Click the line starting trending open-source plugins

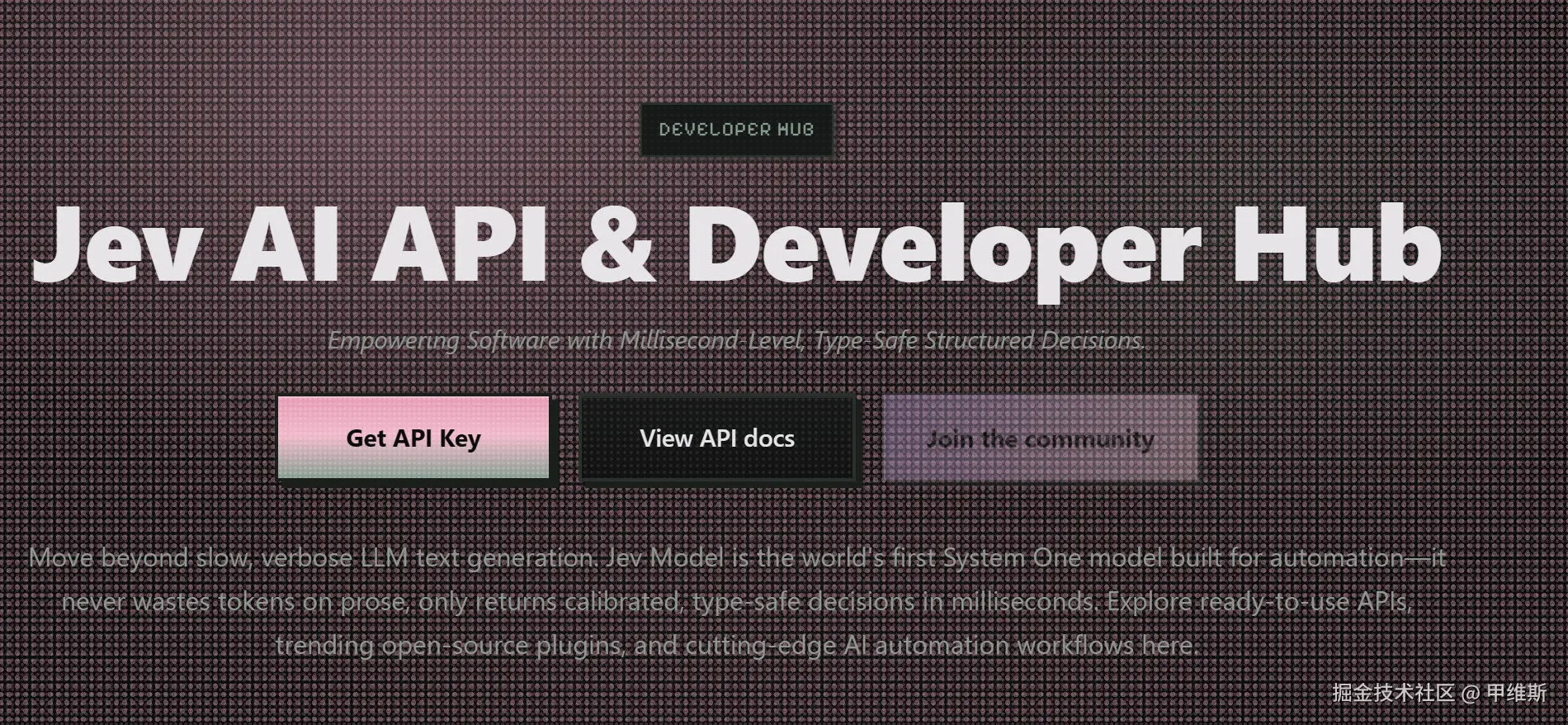click(x=737, y=645)
